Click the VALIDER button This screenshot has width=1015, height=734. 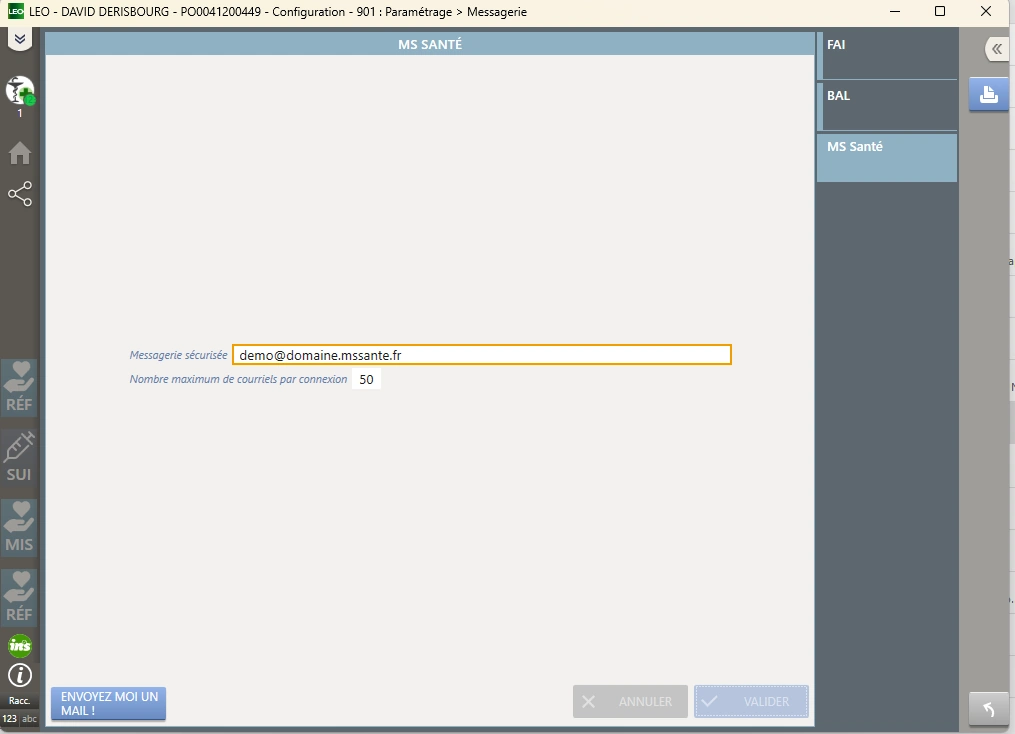751,702
